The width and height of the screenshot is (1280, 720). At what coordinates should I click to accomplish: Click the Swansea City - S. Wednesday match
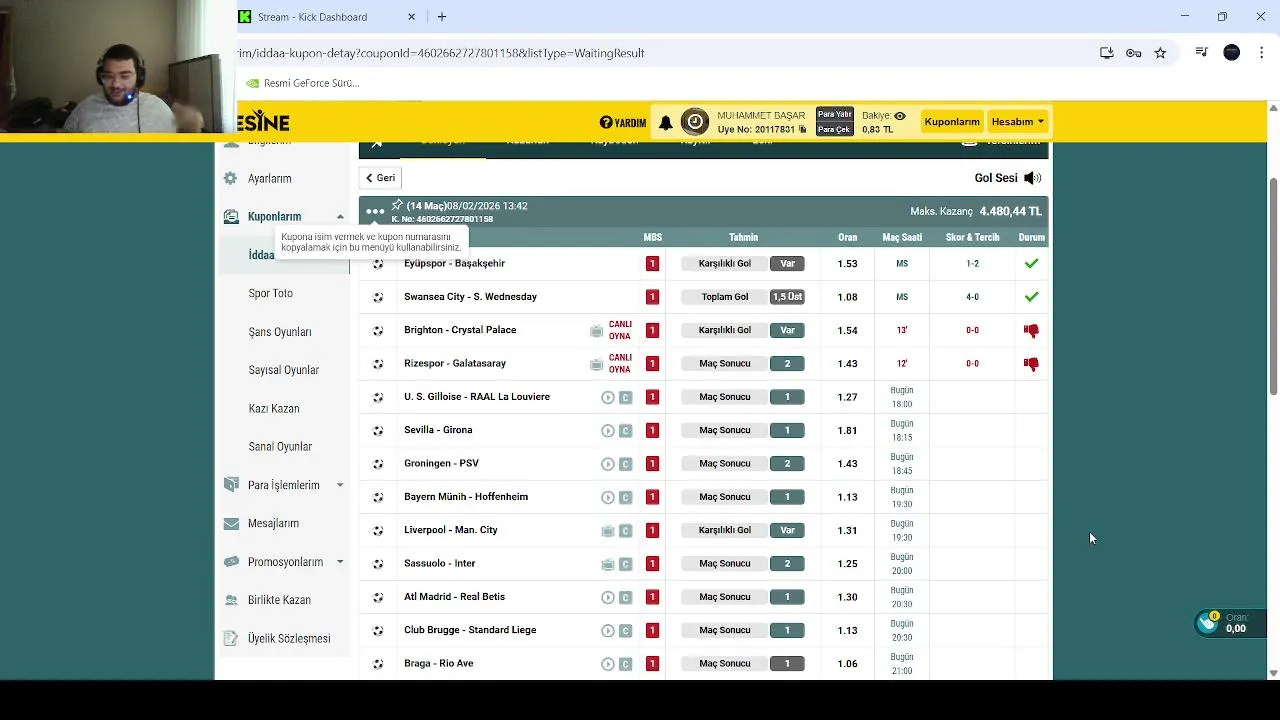(x=470, y=297)
